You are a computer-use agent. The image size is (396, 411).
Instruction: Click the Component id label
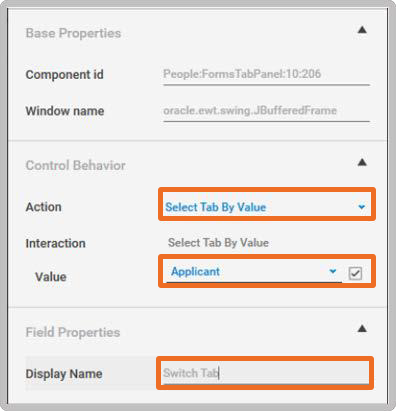pyautogui.click(x=64, y=75)
